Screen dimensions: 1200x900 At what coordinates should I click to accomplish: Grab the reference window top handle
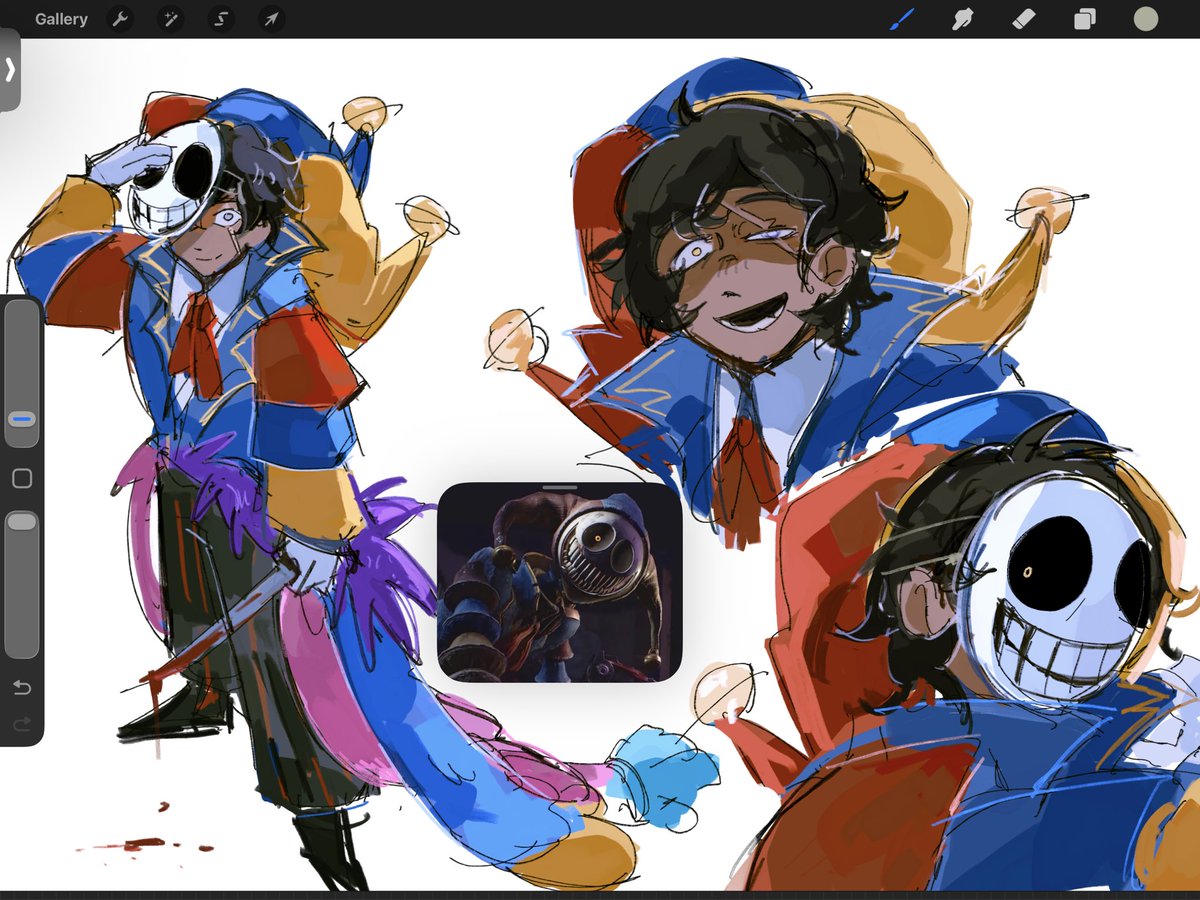coord(560,488)
